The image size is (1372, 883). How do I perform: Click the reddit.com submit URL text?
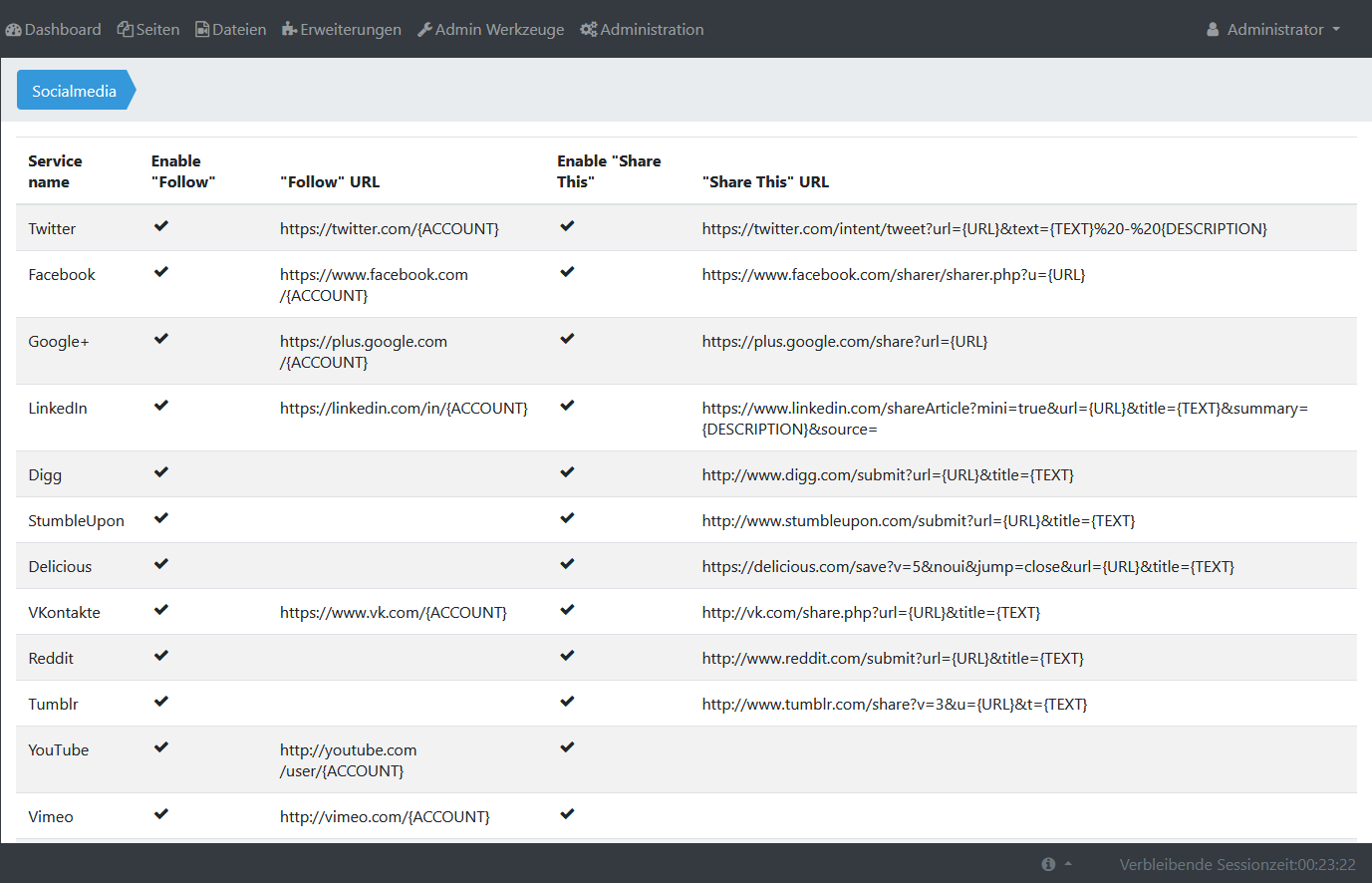tap(893, 659)
